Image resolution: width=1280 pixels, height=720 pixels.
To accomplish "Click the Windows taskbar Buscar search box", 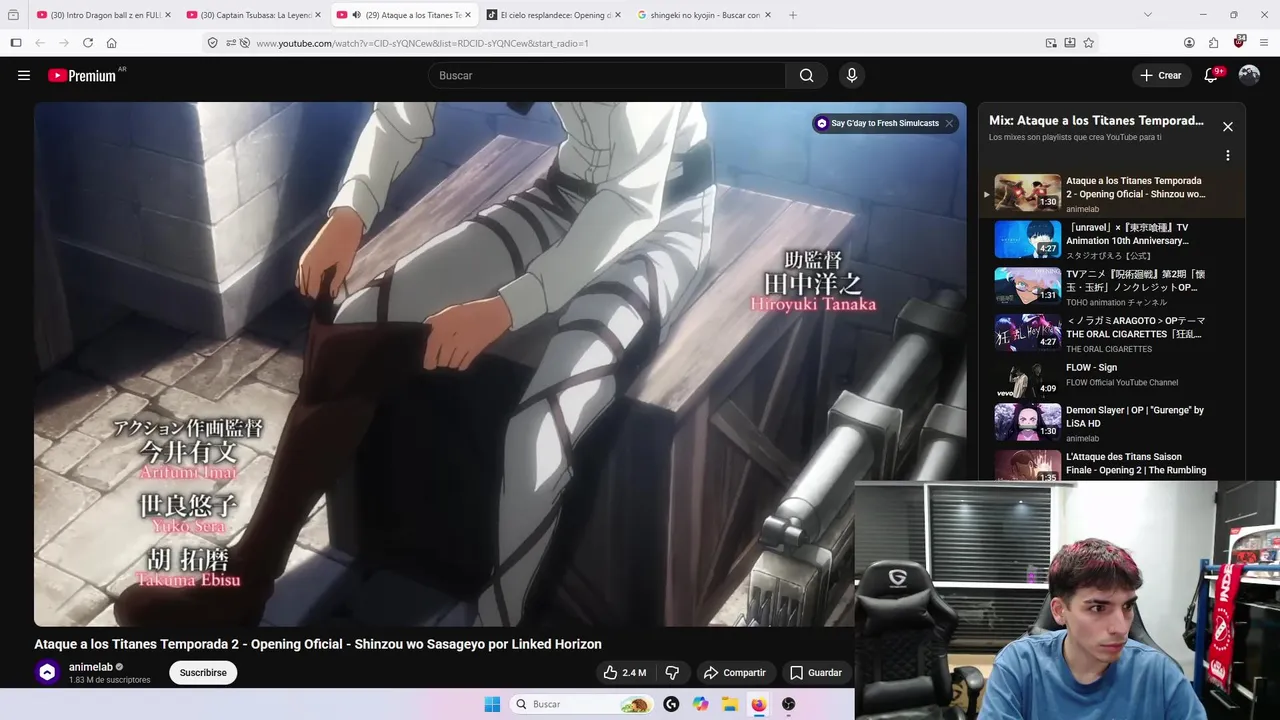I will pos(582,704).
